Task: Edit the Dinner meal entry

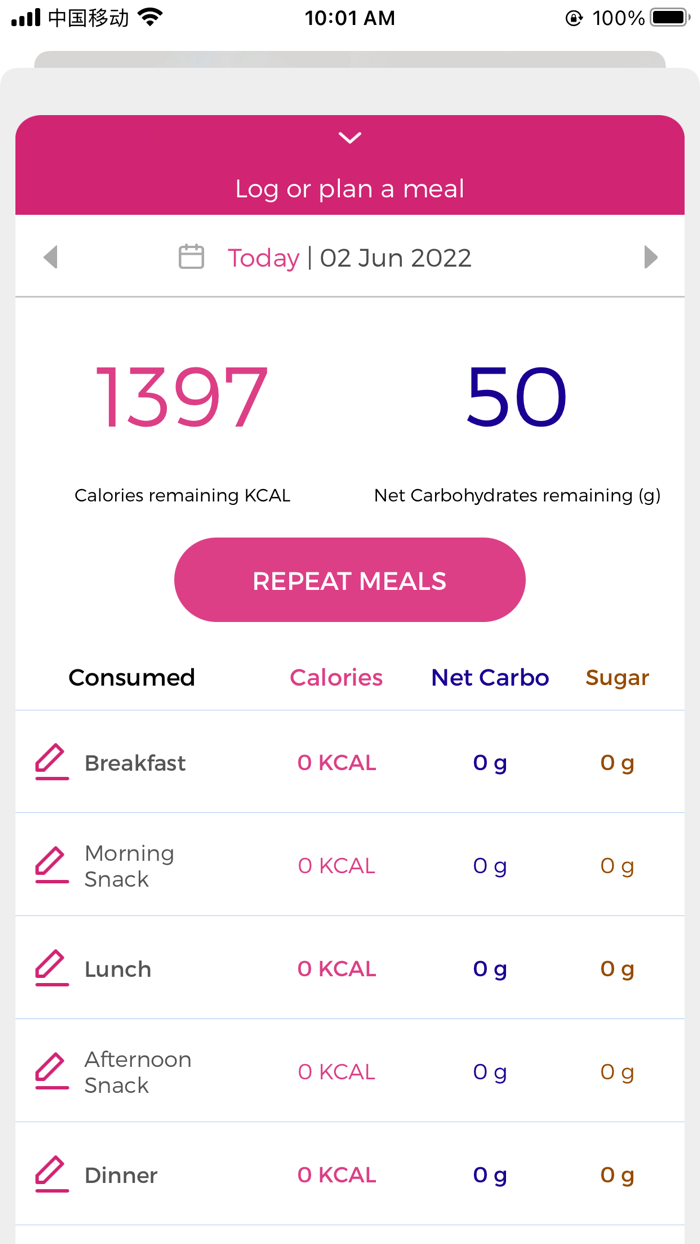Action: tap(50, 1175)
